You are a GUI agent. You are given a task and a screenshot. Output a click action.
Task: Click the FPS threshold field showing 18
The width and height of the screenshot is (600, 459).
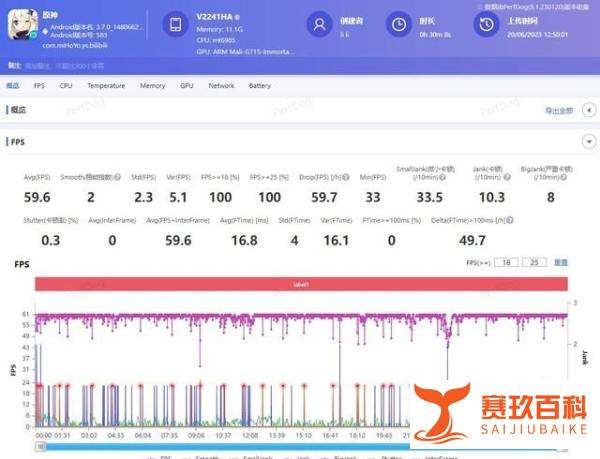(509, 262)
